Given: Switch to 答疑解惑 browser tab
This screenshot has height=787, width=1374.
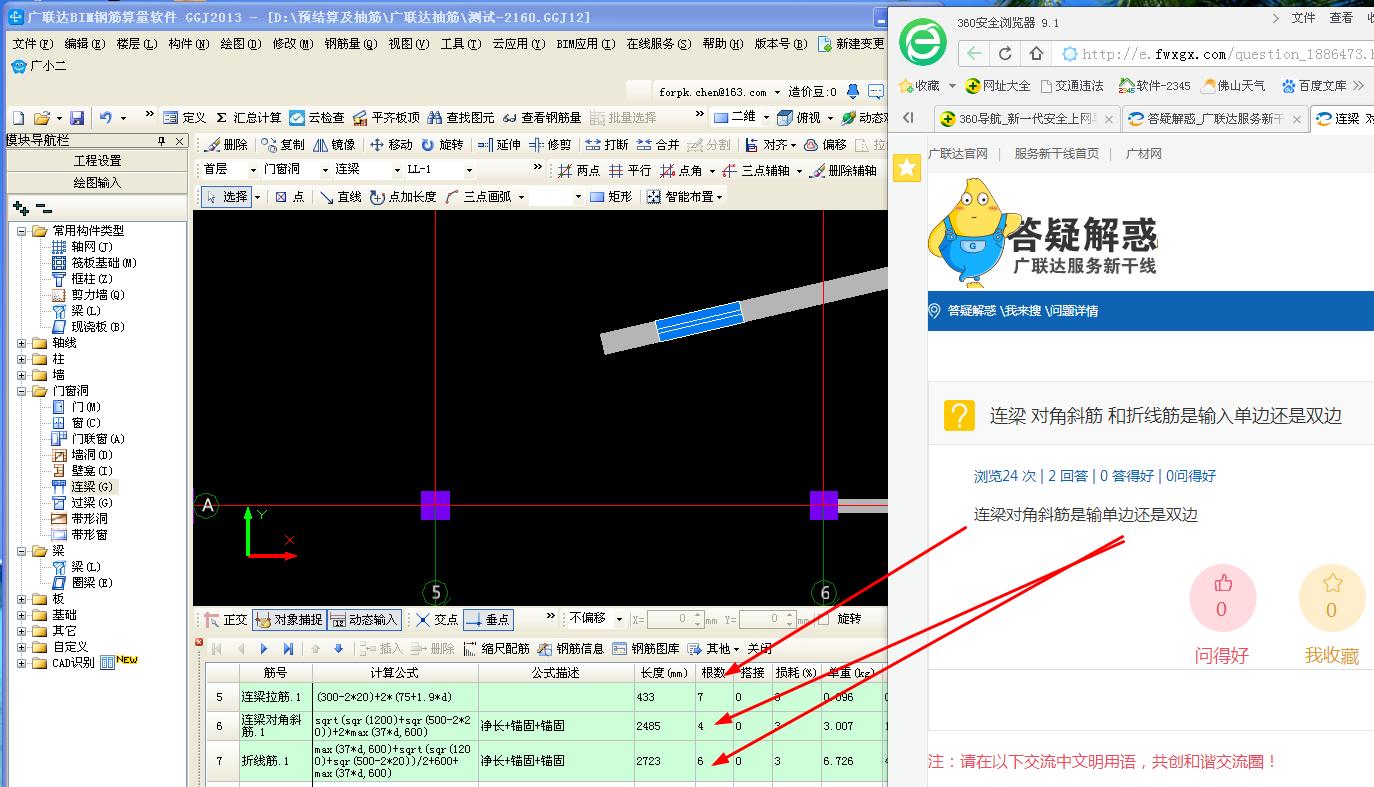Looking at the screenshot, I should pyautogui.click(x=1214, y=119).
